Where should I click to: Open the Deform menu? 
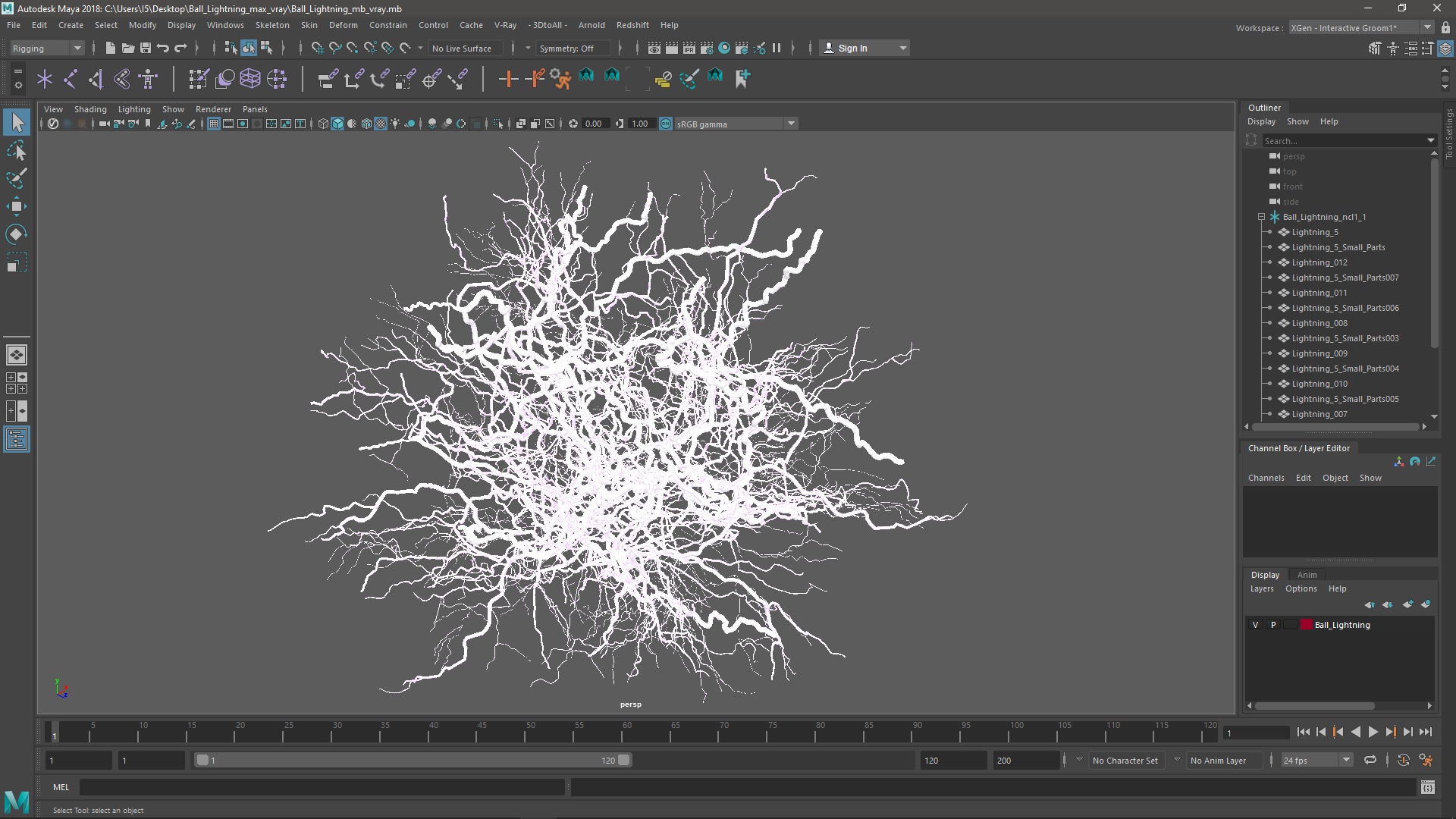[x=343, y=25]
